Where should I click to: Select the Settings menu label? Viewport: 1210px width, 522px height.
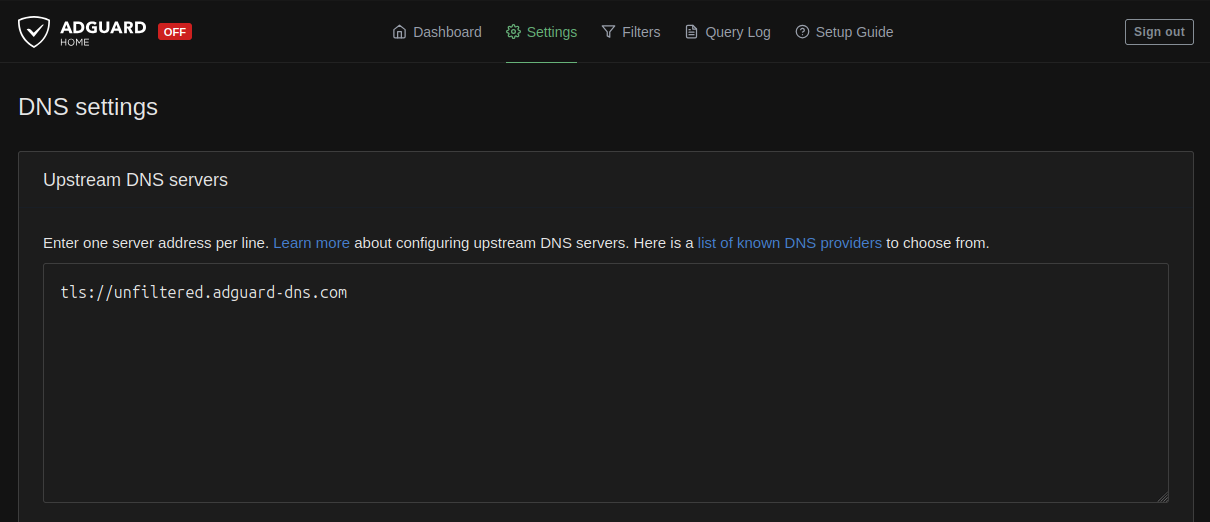552,32
